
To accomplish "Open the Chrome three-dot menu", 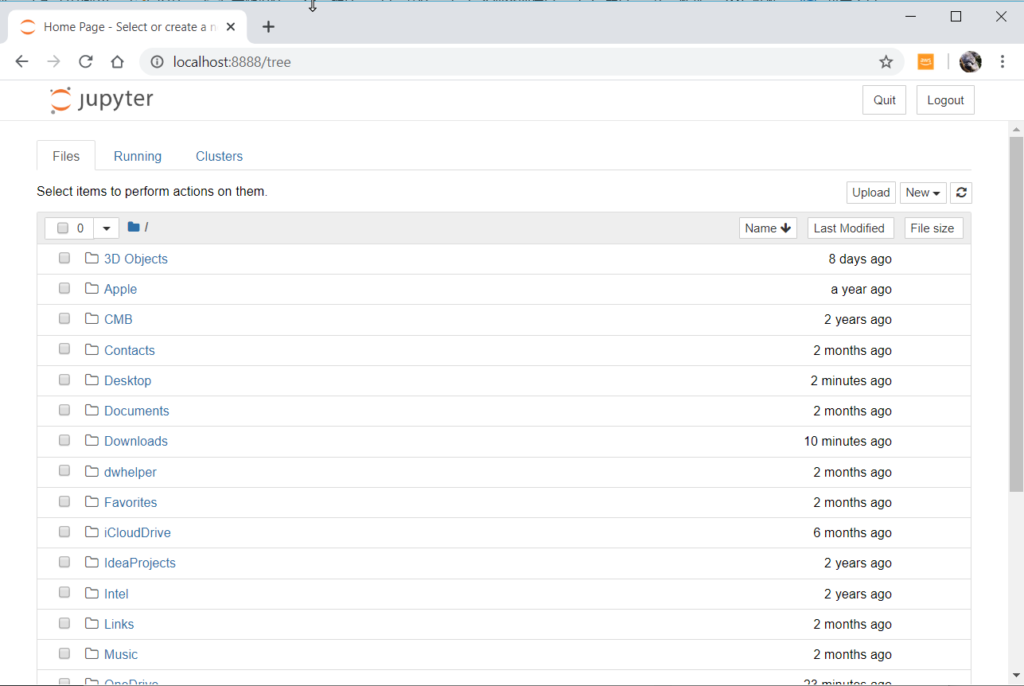I will [x=1002, y=62].
